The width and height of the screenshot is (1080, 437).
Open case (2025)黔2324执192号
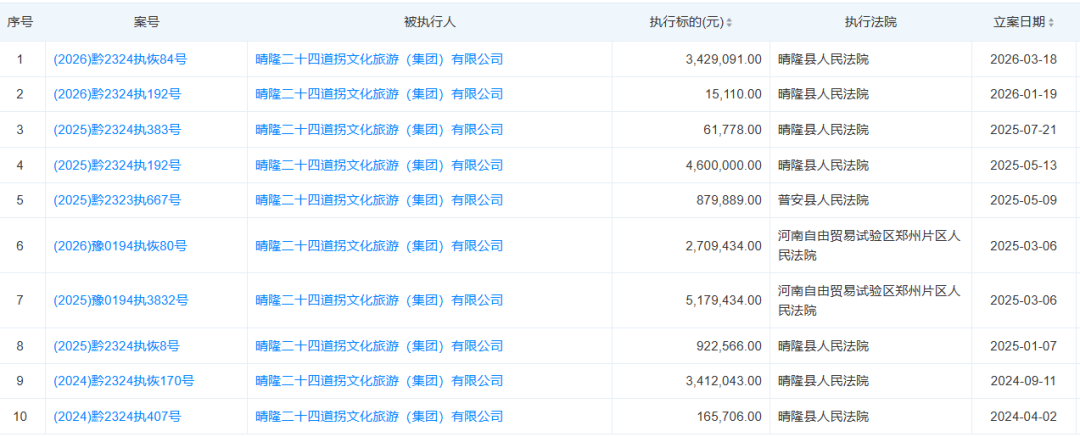click(x=117, y=165)
